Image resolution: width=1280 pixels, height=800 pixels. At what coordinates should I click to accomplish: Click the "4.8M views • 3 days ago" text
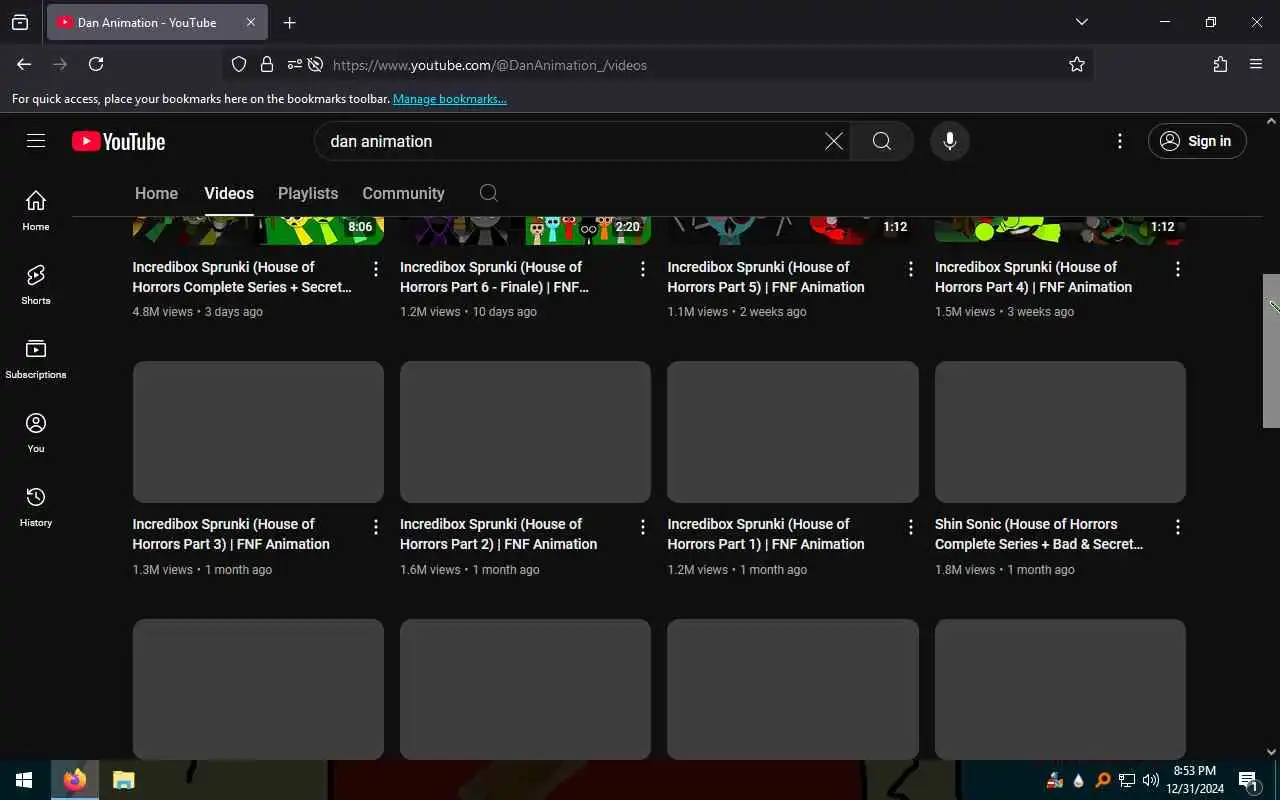[198, 312]
